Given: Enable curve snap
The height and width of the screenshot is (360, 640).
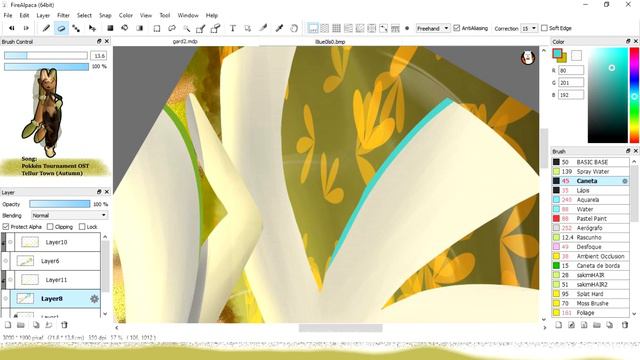Looking at the screenshot, I should [x=384, y=28].
